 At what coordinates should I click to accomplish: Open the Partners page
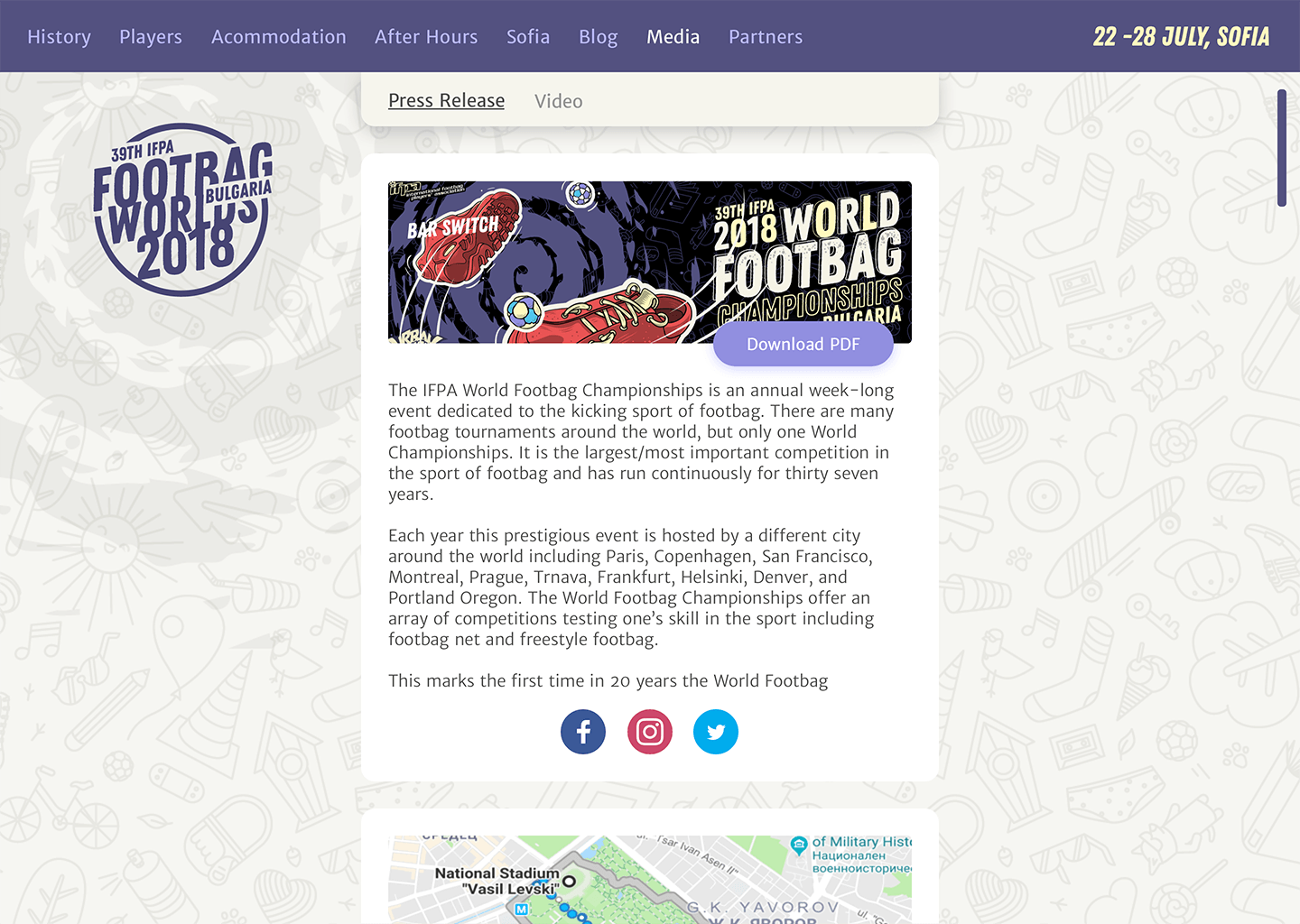point(766,37)
